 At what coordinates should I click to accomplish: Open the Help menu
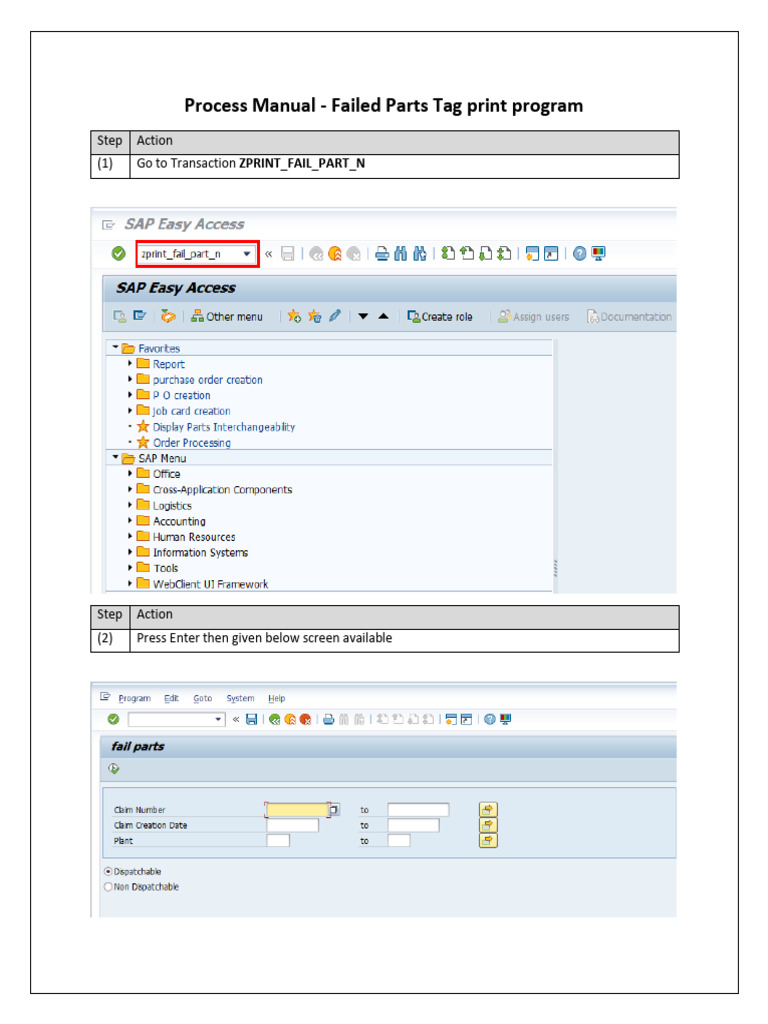[276, 698]
